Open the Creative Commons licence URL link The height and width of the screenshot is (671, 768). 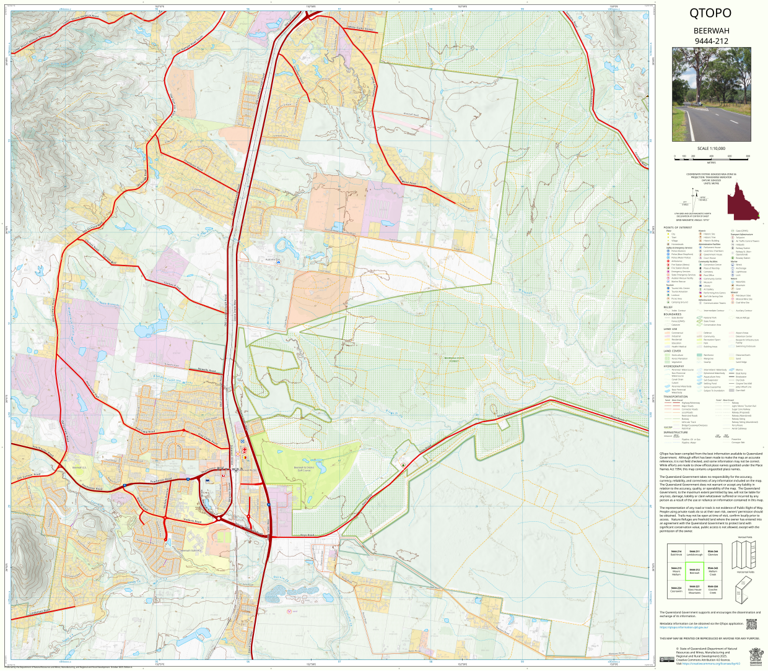[x=711, y=663]
